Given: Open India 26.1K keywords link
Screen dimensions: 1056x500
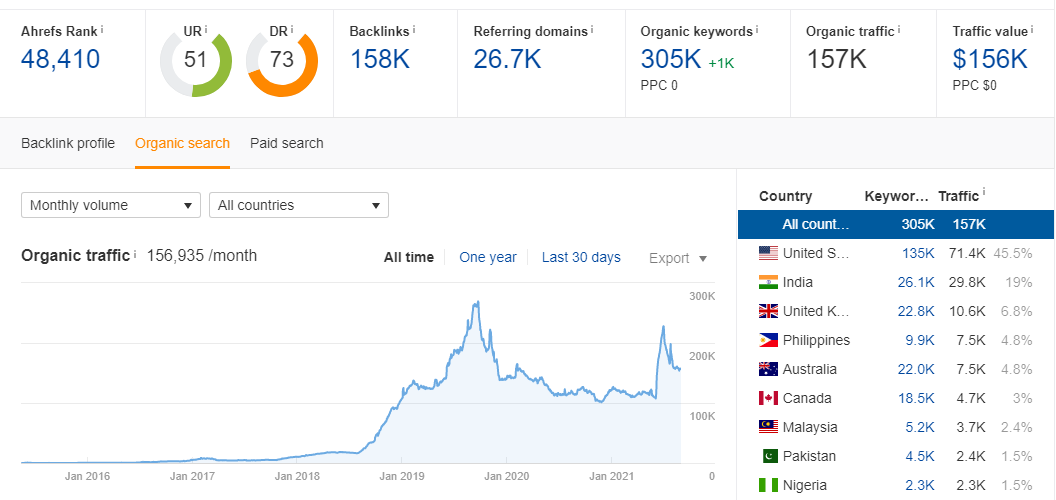Looking at the screenshot, I should click(x=916, y=282).
